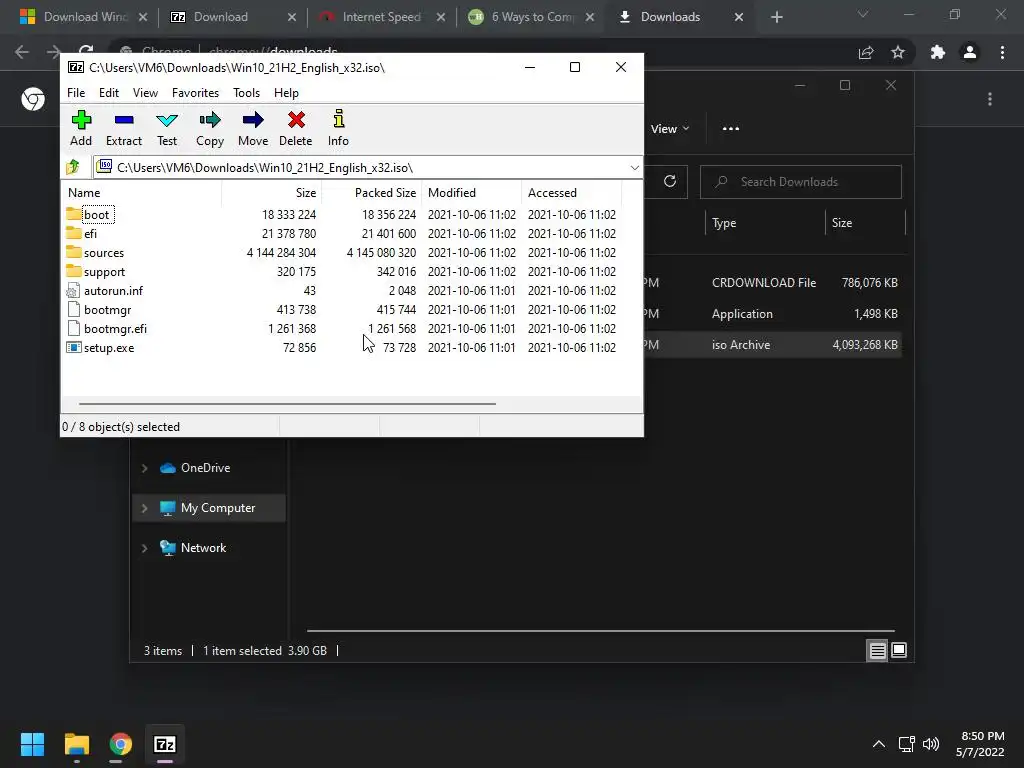The width and height of the screenshot is (1024, 768).
Task: Go up one folder level in 7-Zip
Action: (73, 168)
